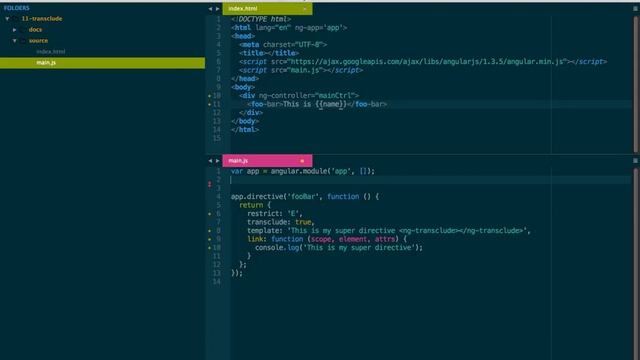Collapse the source folder
This screenshot has width=640, height=360.
point(15,41)
